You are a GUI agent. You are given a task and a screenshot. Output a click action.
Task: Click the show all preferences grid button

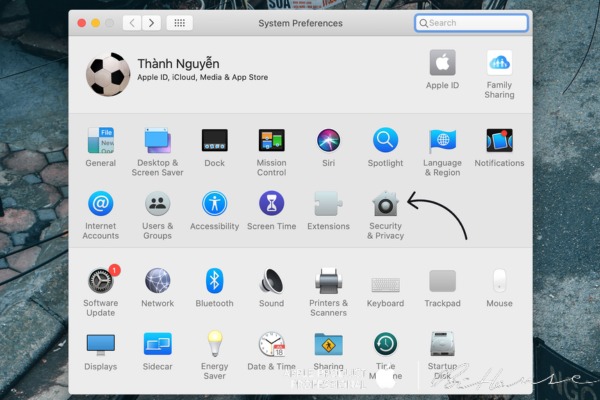click(180, 22)
